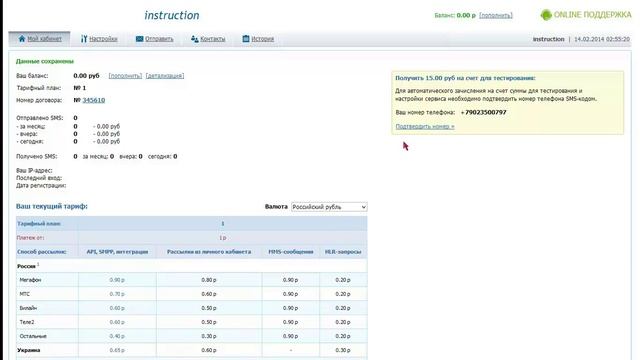Click the home icon beside Мой кабинет
The width and height of the screenshot is (640, 360).
(x=22, y=39)
